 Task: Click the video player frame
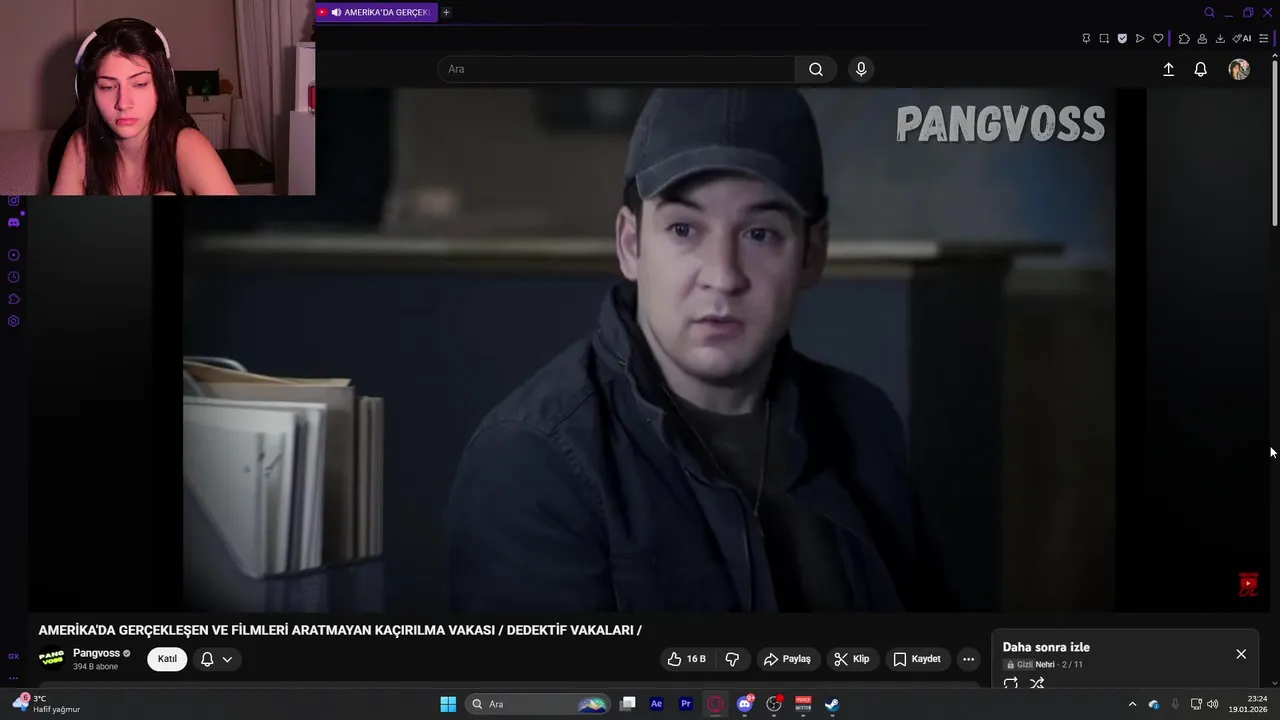(x=649, y=349)
